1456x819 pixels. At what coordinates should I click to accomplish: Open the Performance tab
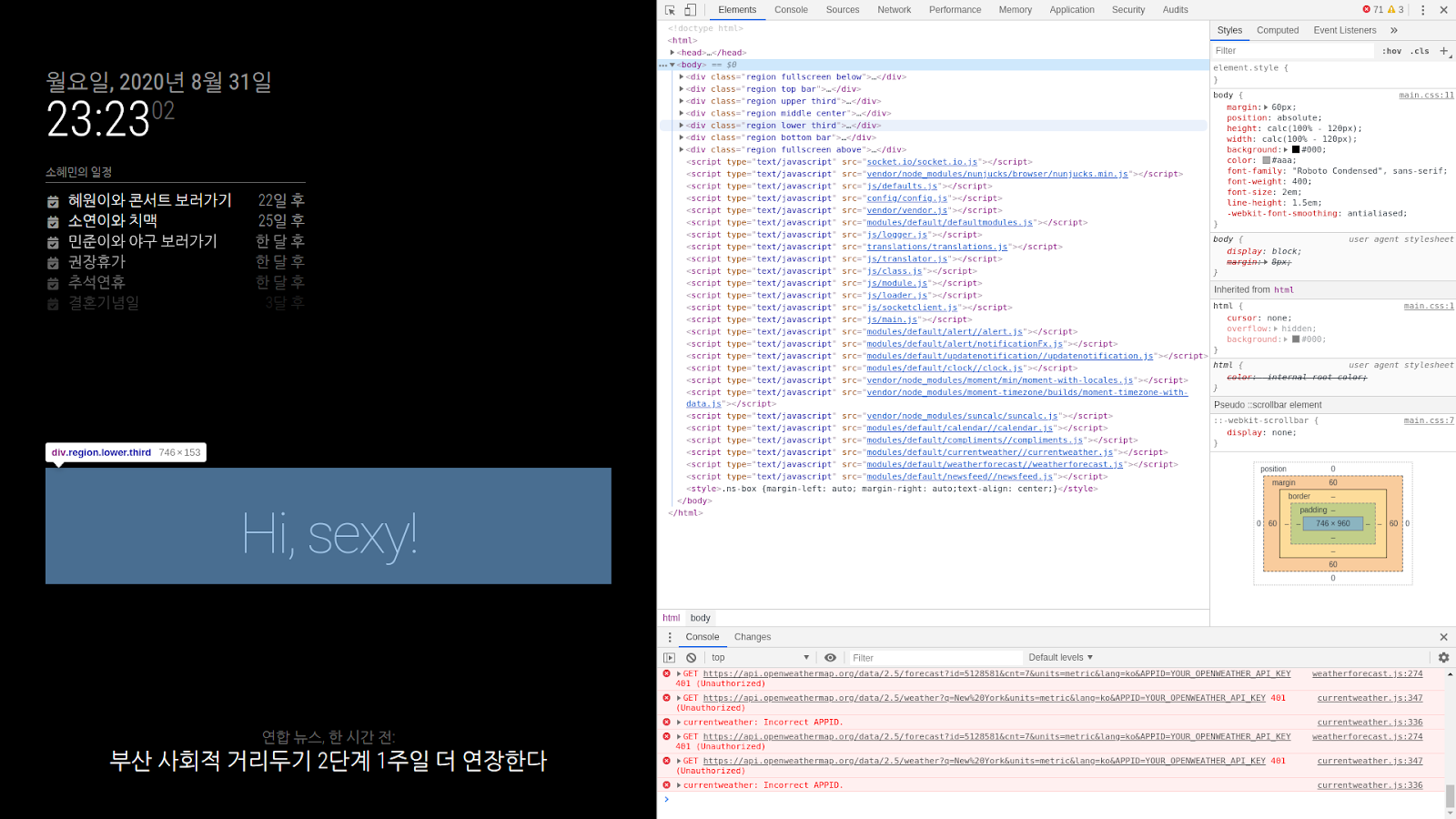[x=955, y=10]
